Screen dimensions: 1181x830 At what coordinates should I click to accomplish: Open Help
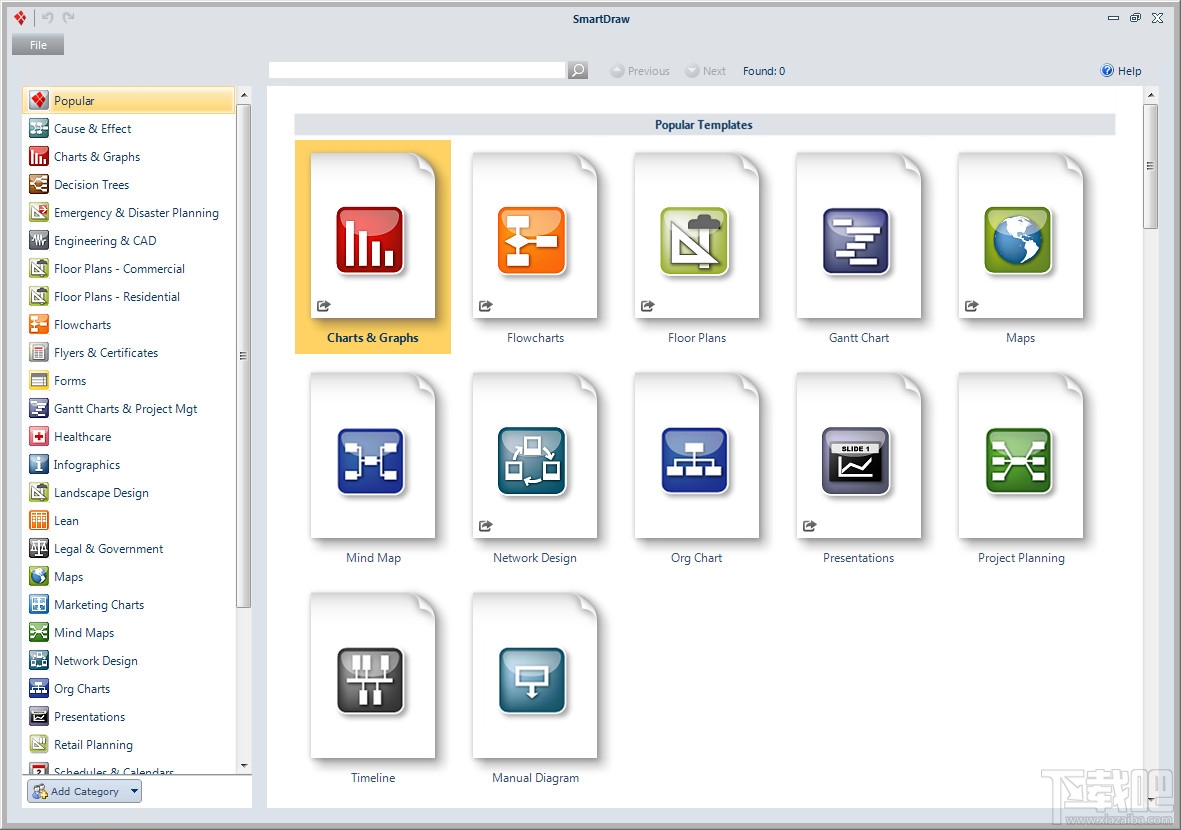(1121, 71)
